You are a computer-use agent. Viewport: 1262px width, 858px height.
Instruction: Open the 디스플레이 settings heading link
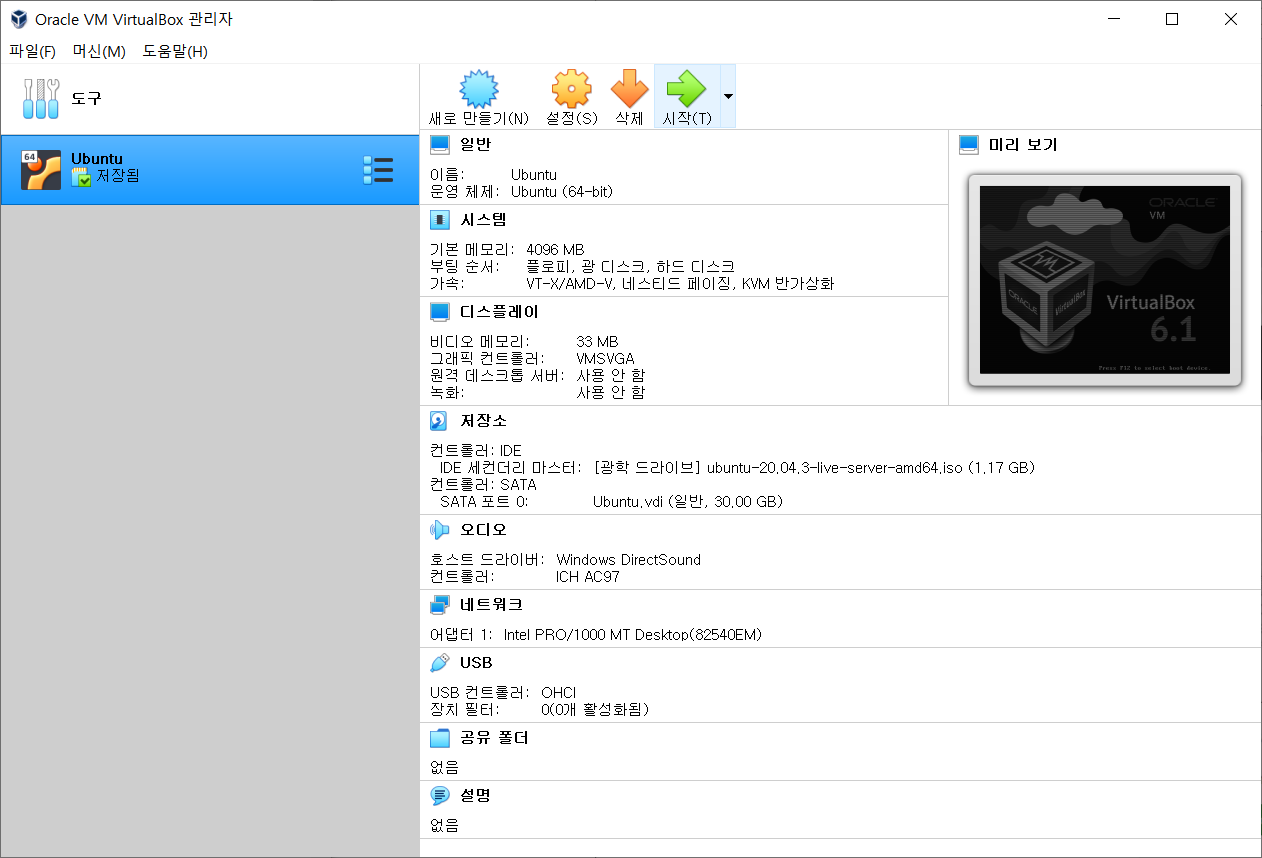(x=499, y=312)
